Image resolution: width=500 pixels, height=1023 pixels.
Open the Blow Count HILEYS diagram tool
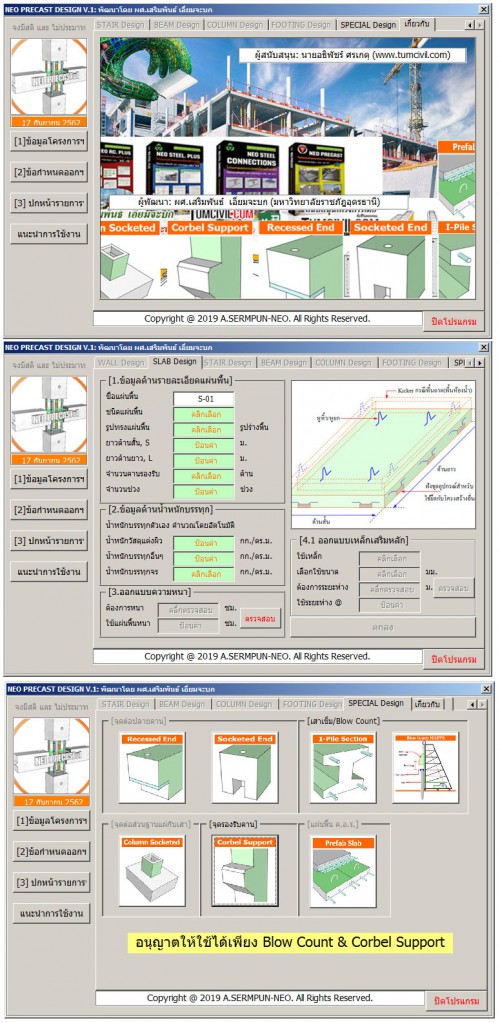pos(425,767)
